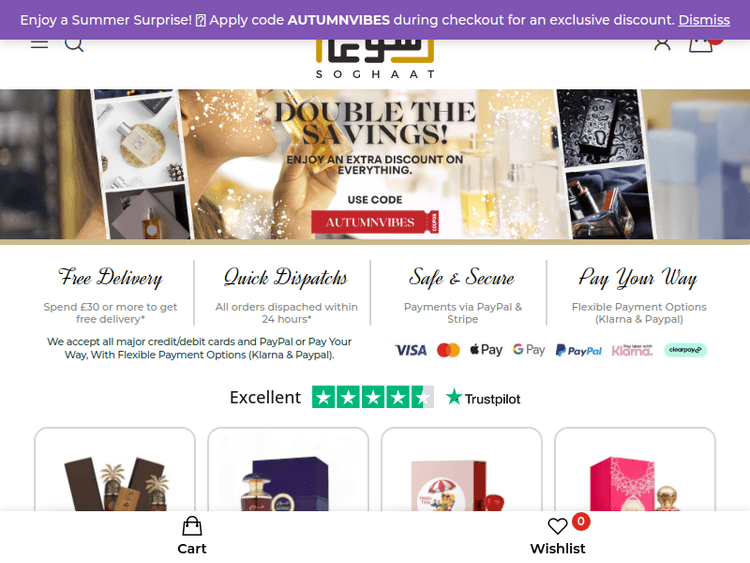
Task: Click the Soghaat logo
Action: (375, 58)
